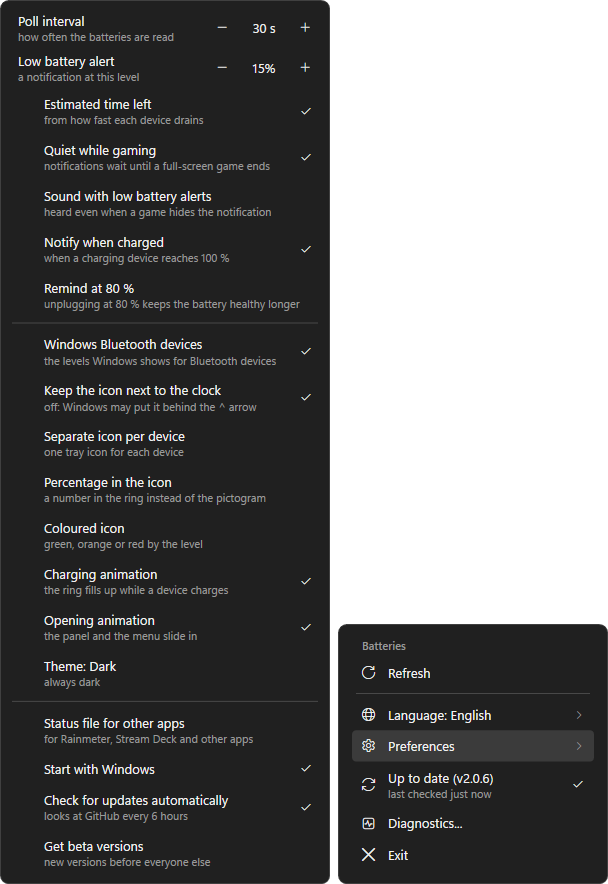
Task: Open Status file for other apps
Action: [x=165, y=731]
